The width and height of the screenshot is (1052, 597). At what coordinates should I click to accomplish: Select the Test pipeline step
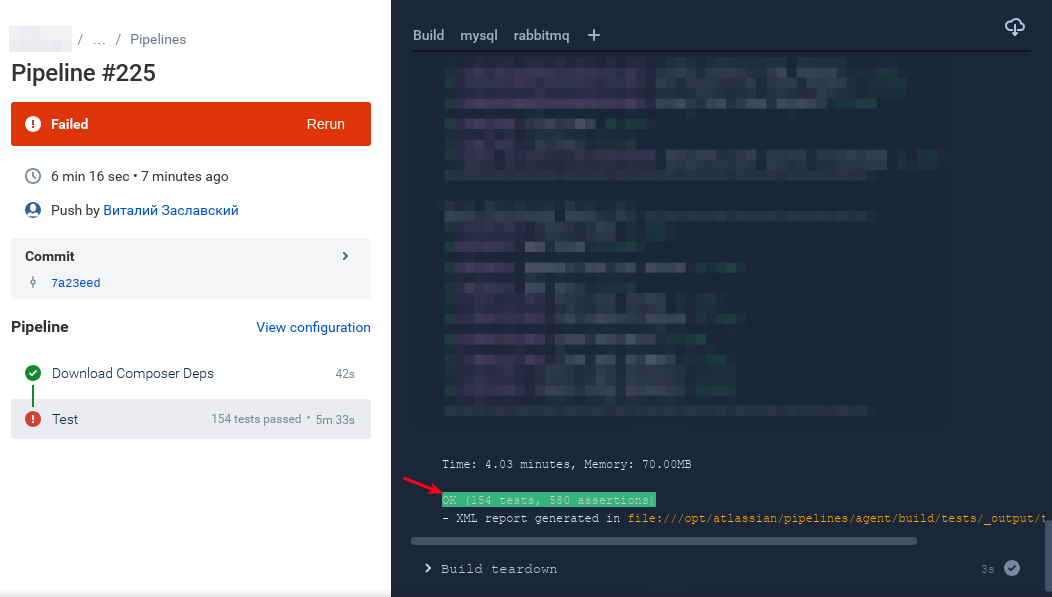191,419
